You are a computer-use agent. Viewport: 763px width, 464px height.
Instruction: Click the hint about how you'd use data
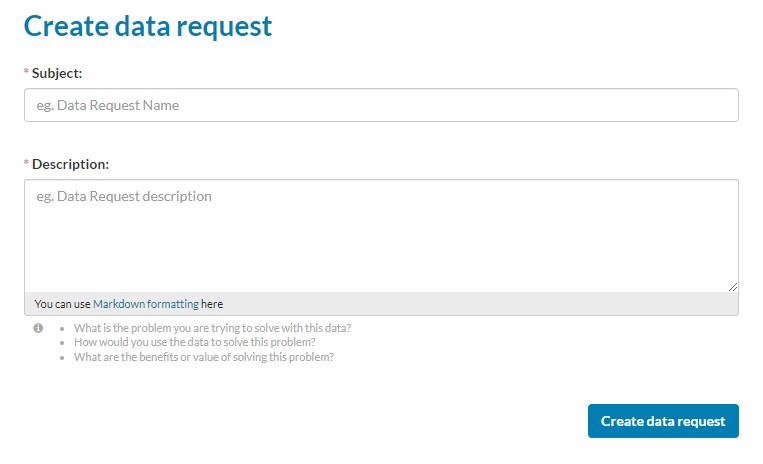pyautogui.click(x=198, y=342)
